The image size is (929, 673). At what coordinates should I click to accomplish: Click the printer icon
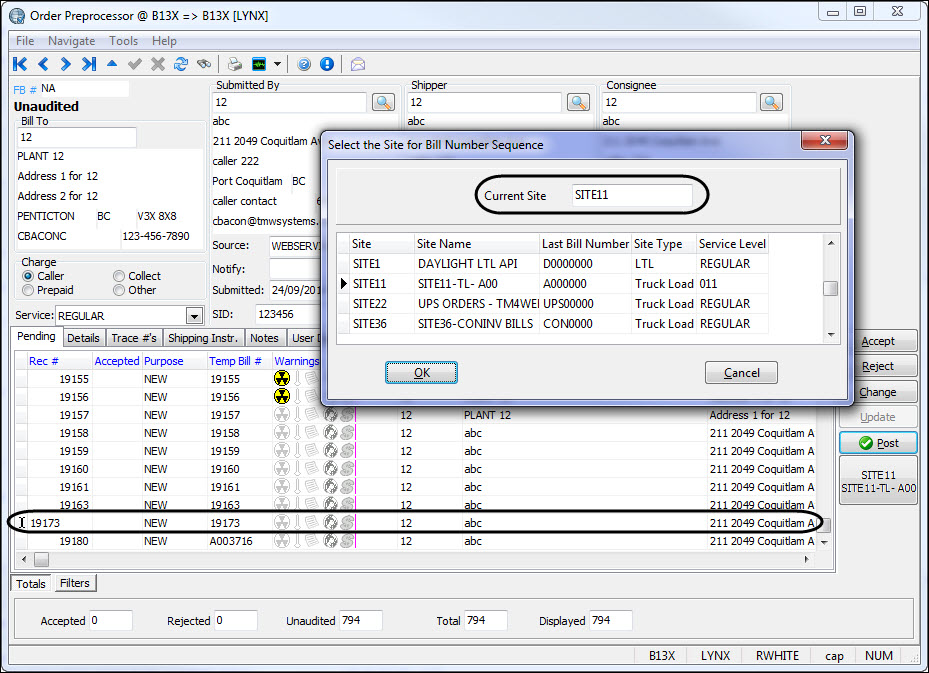pos(235,64)
